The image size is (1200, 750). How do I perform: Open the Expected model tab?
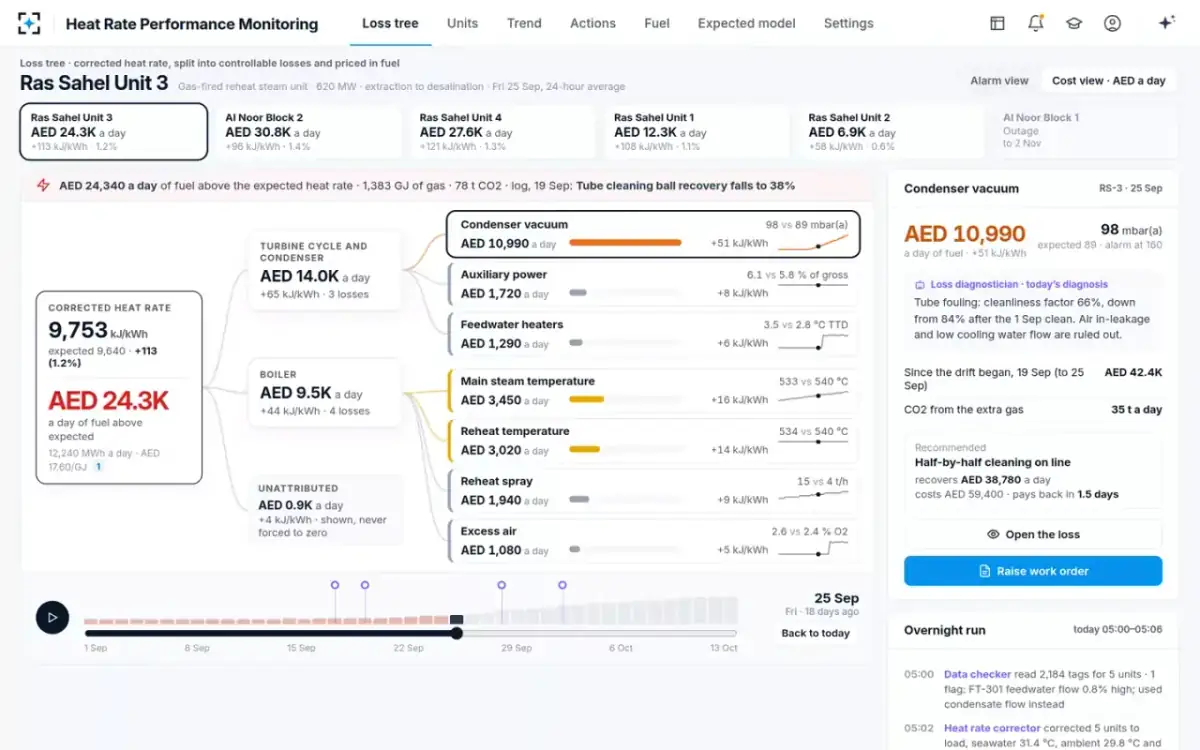[747, 23]
